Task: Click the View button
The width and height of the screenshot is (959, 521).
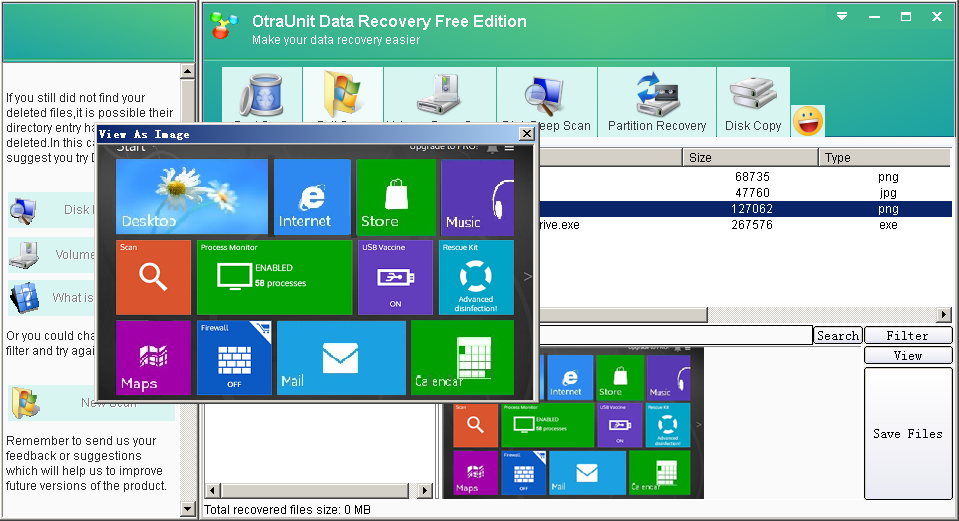Action: tap(908, 355)
